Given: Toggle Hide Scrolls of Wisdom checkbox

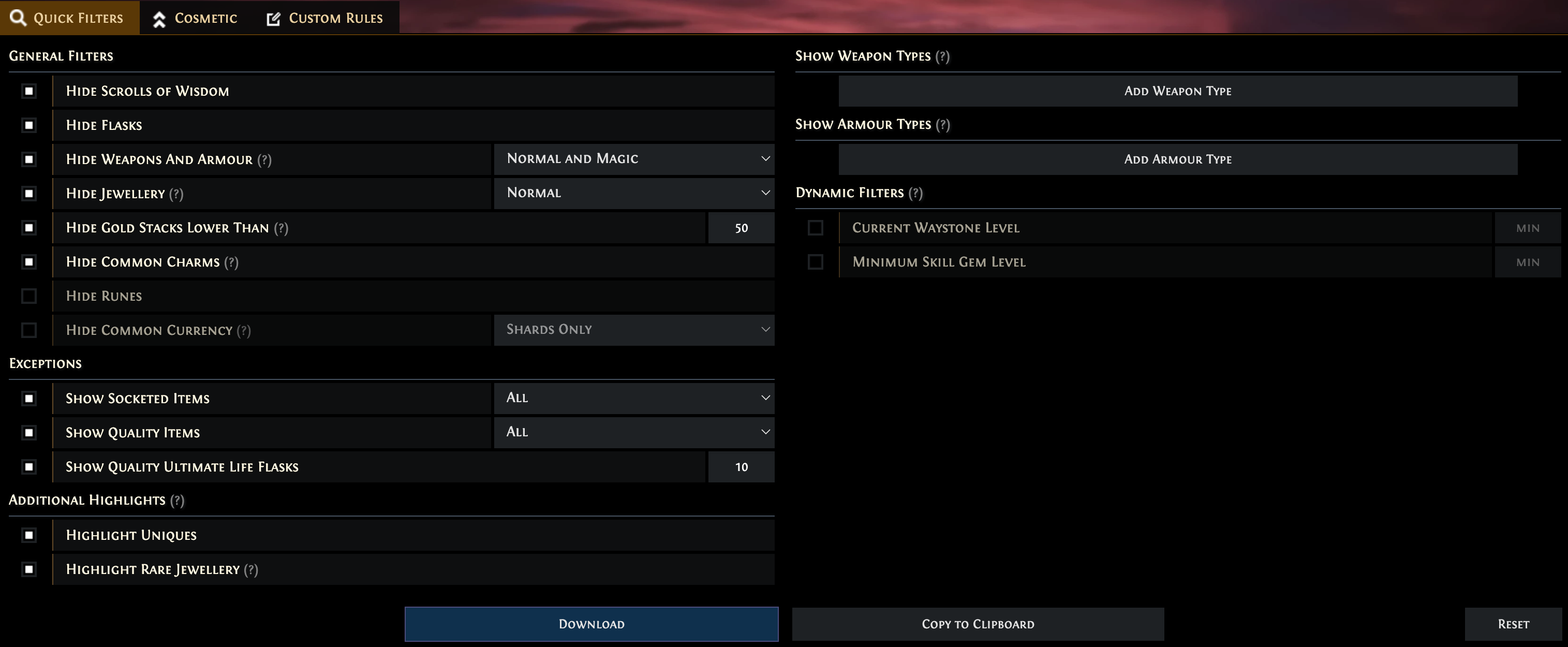Looking at the screenshot, I should point(28,91).
